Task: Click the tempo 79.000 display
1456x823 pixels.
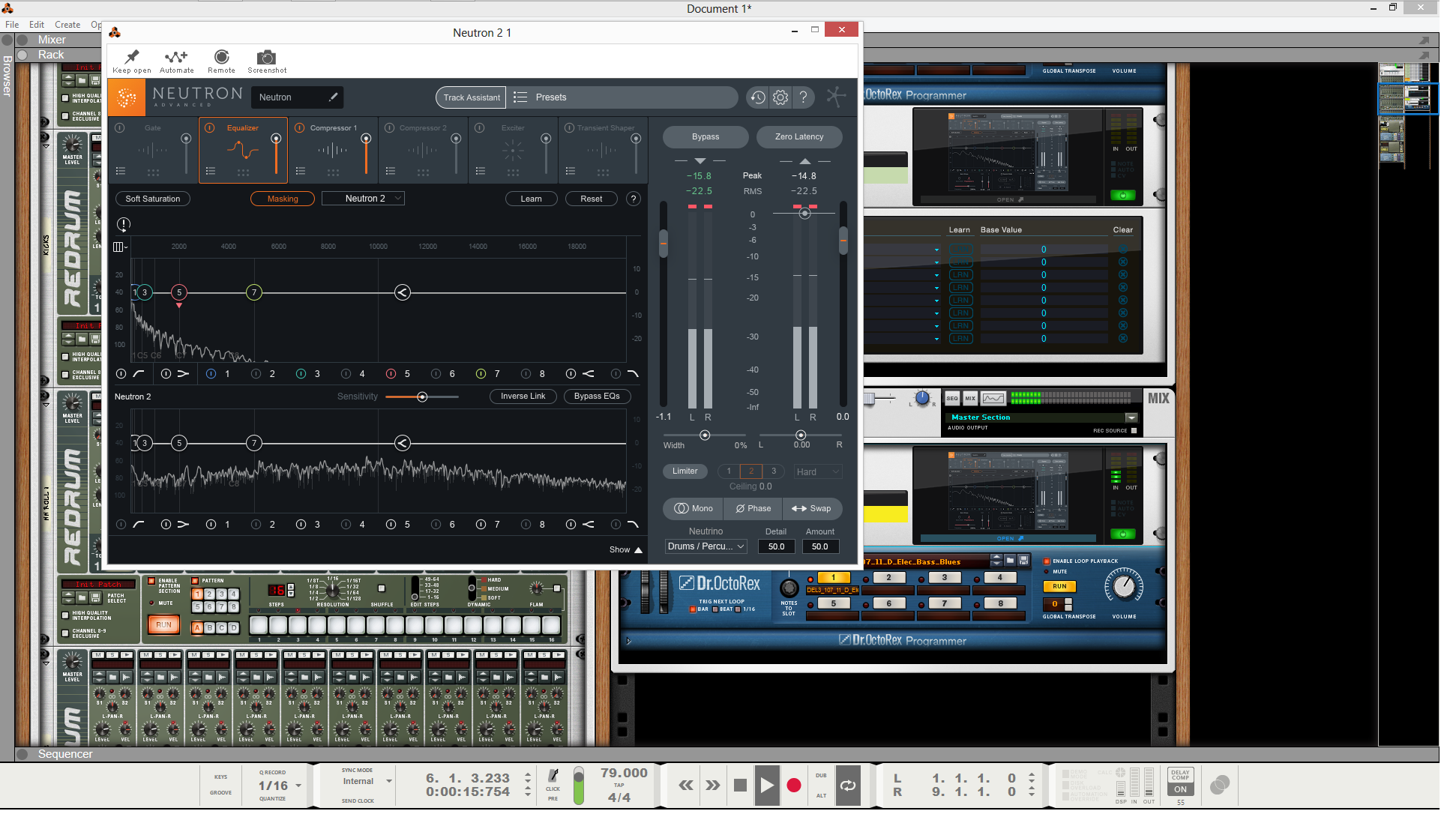Action: [623, 773]
